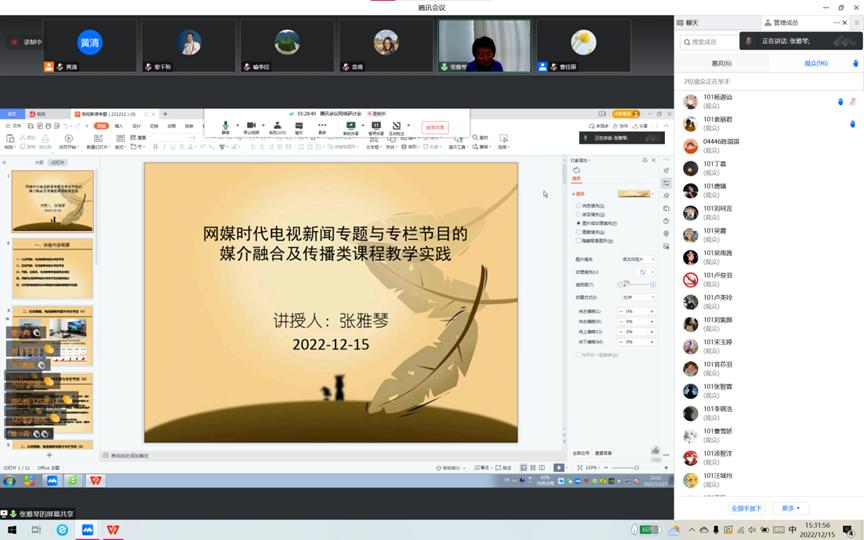Select the second slide thumbnail
Viewport: 864px width, 540px height.
[52, 269]
